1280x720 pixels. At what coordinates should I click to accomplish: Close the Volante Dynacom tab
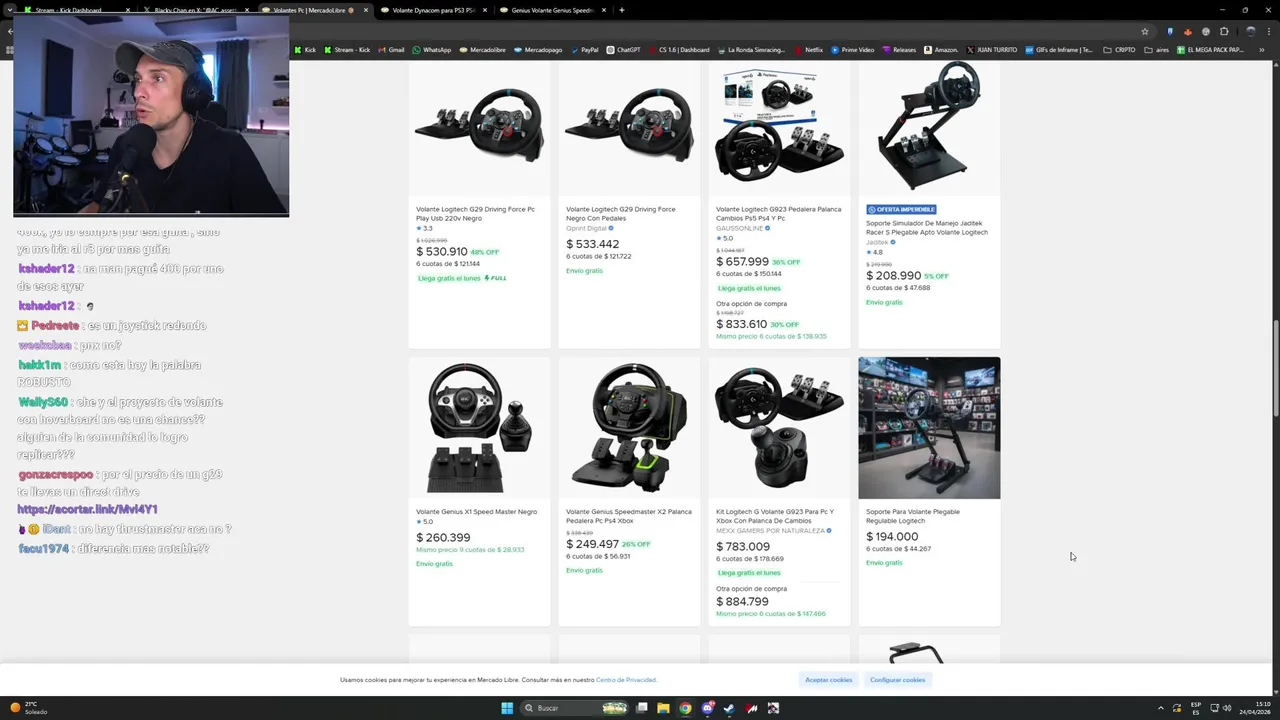click(x=485, y=10)
